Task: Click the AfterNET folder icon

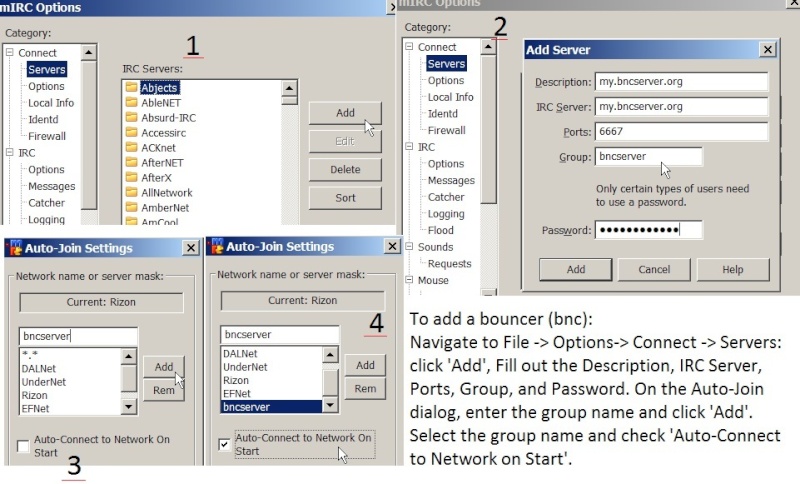Action: coord(132,163)
